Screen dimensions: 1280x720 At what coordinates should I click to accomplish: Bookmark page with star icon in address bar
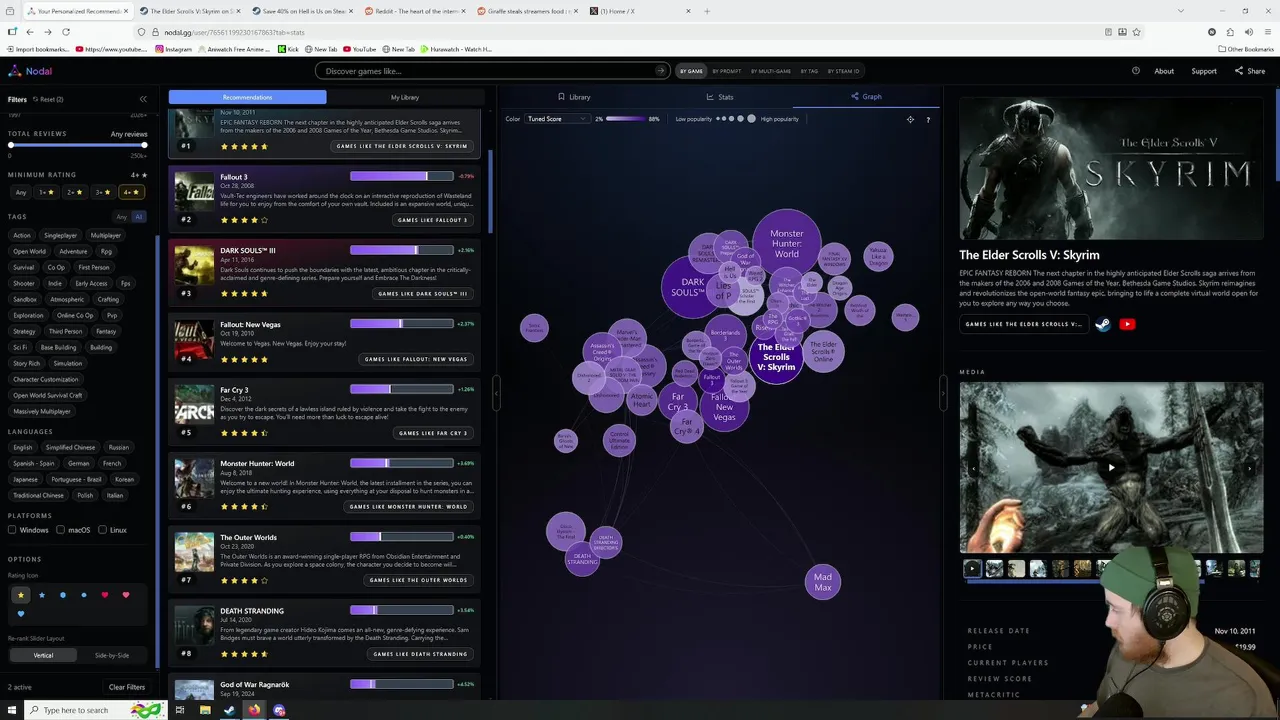coord(1136,32)
